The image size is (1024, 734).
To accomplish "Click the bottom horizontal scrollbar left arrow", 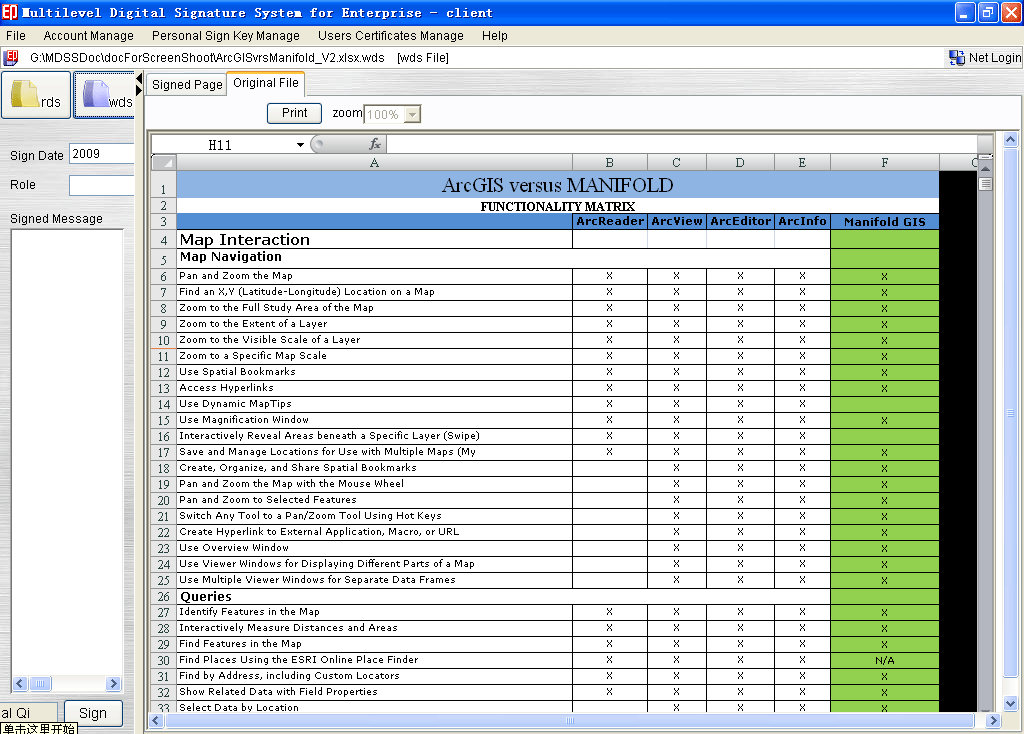I will coord(155,720).
